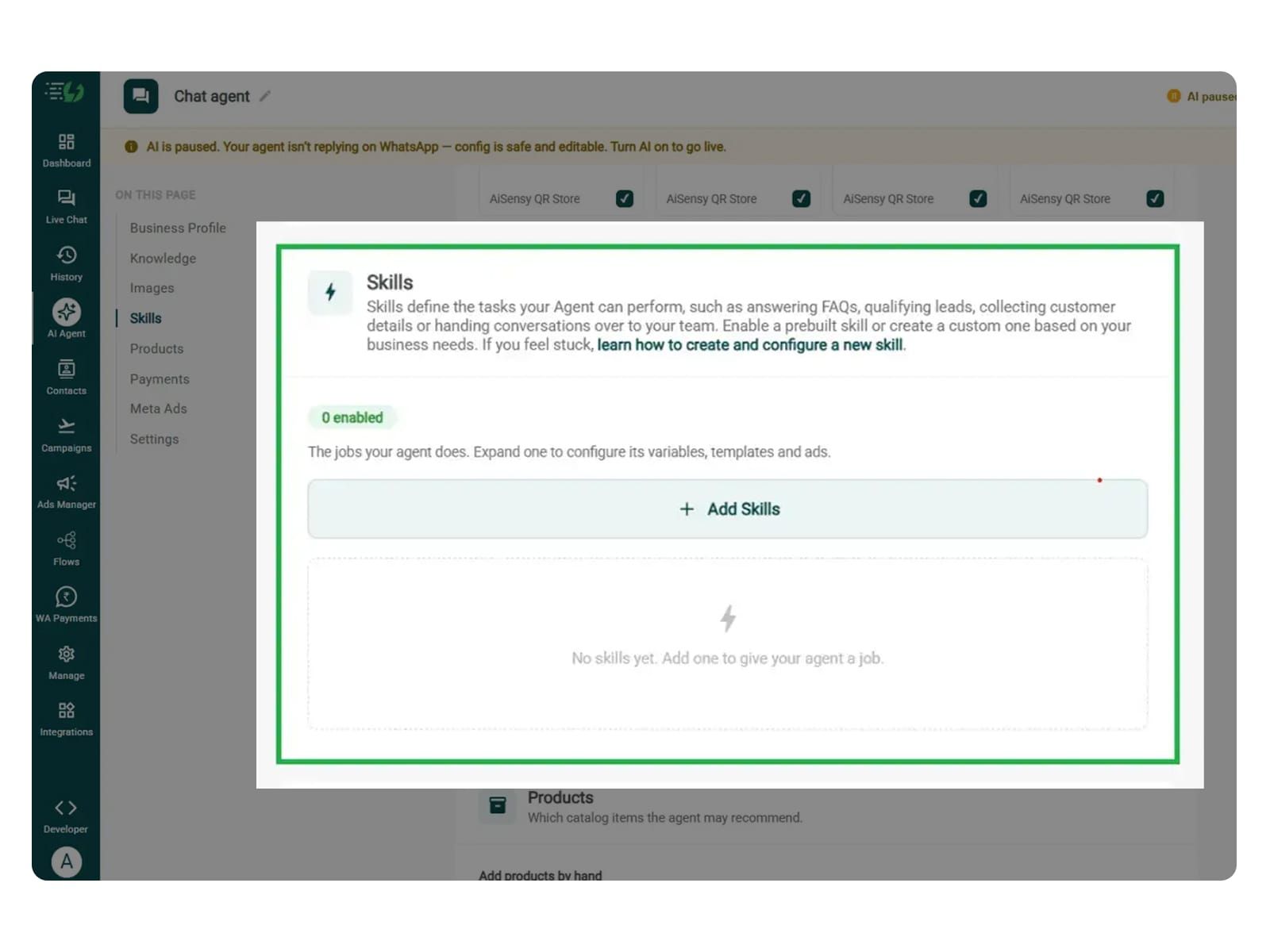Go to Products in page navigation

coord(156,348)
